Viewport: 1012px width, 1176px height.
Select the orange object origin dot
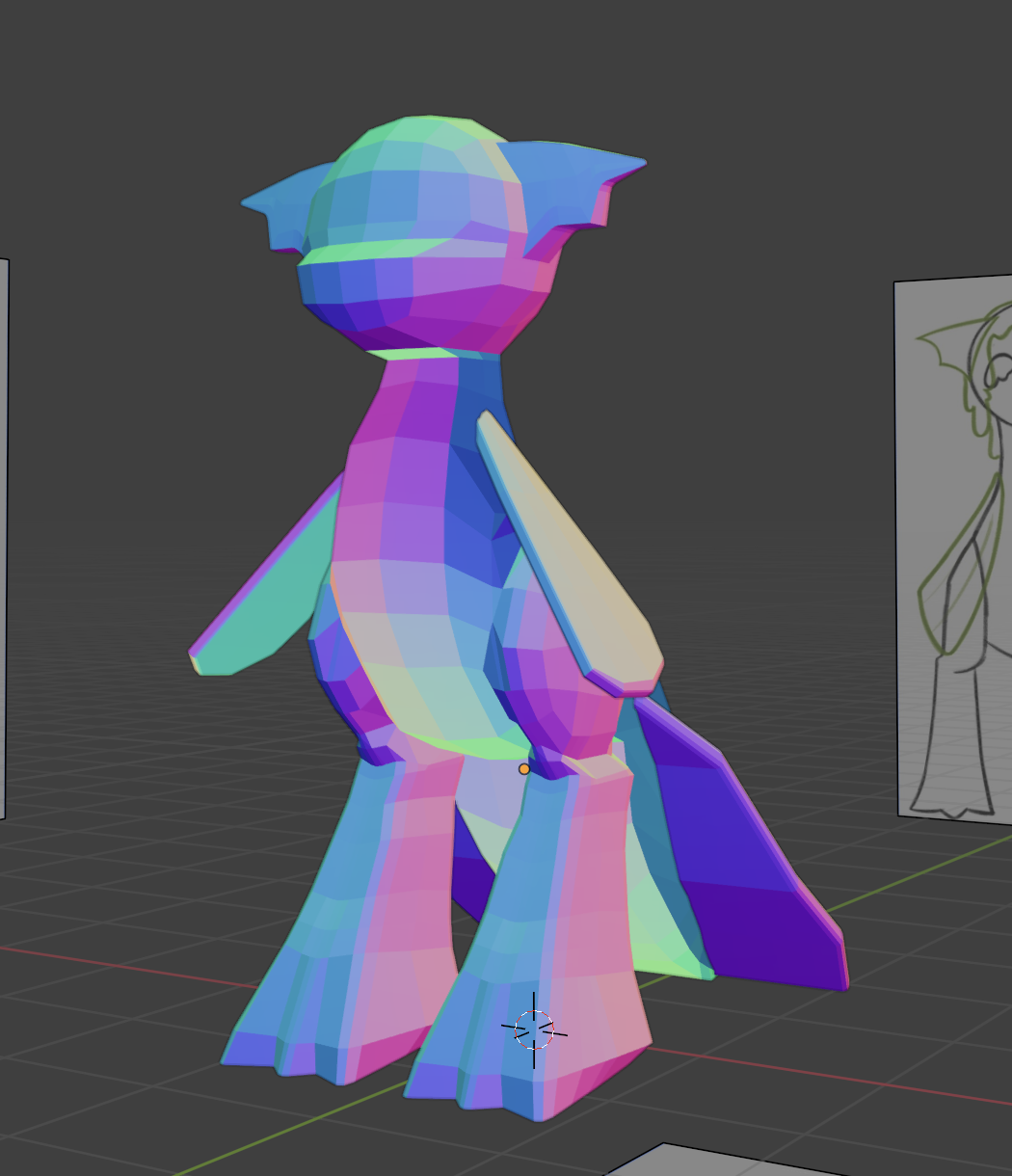tap(523, 769)
